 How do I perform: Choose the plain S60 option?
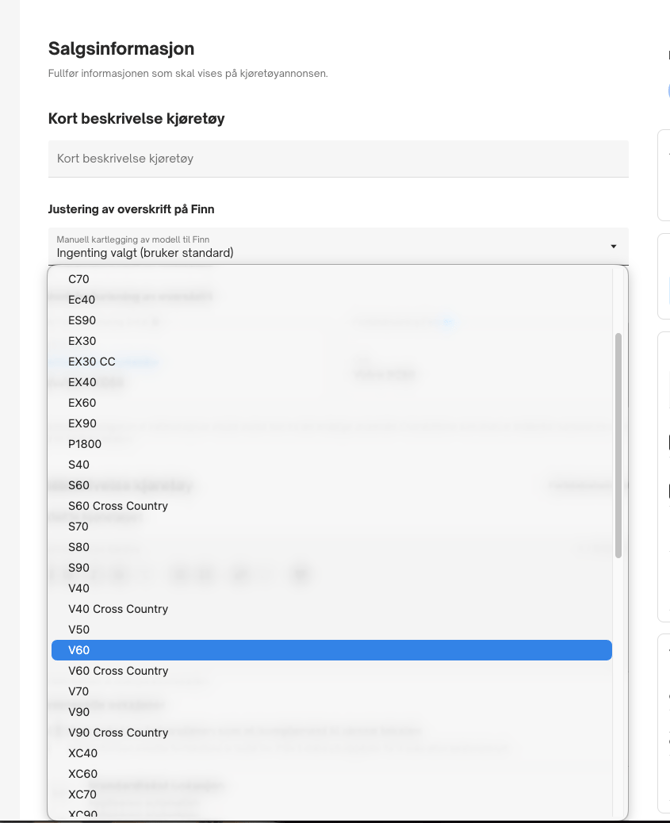pyautogui.click(x=79, y=485)
